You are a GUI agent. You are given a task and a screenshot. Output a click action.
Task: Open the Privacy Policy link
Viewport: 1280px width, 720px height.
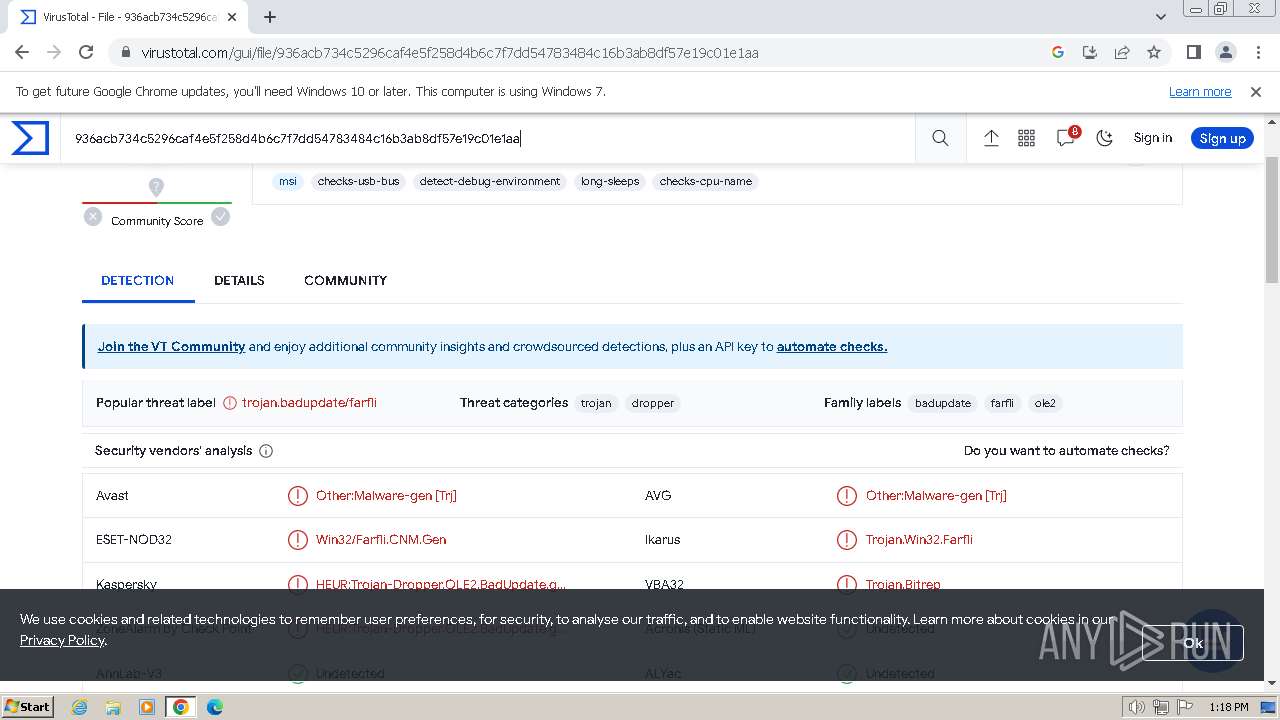coord(62,640)
